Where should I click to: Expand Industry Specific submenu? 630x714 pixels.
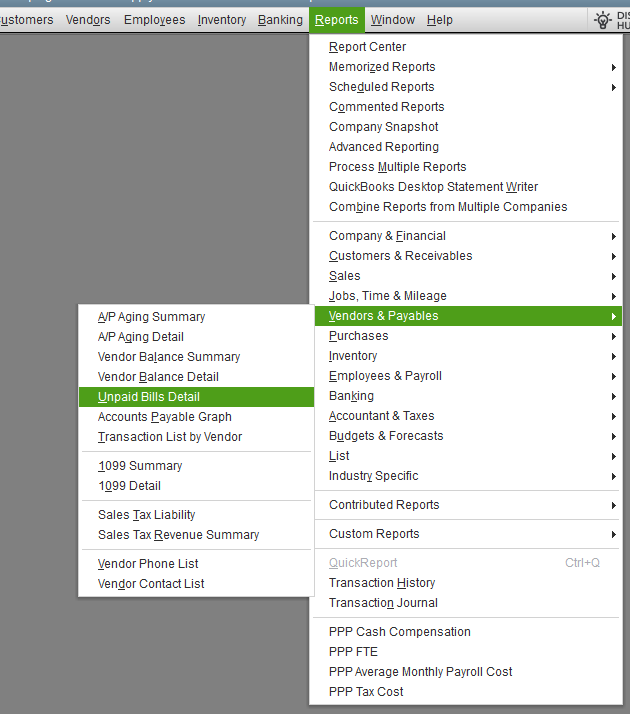coord(466,476)
